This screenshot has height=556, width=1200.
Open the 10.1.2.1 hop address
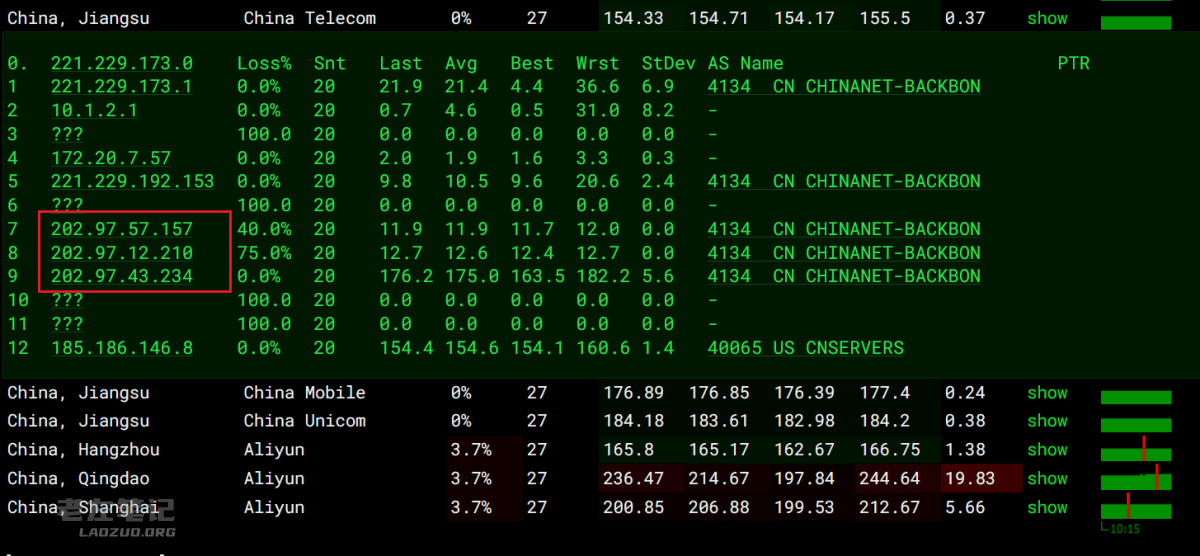(94, 111)
